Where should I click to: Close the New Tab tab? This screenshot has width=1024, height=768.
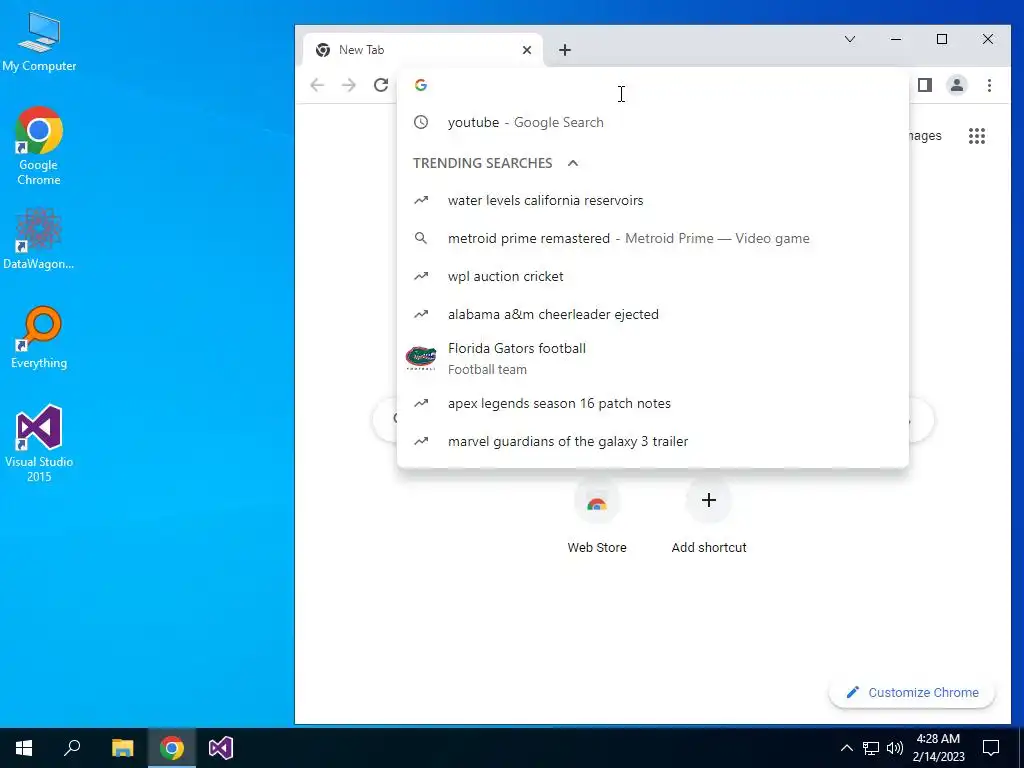[527, 50]
